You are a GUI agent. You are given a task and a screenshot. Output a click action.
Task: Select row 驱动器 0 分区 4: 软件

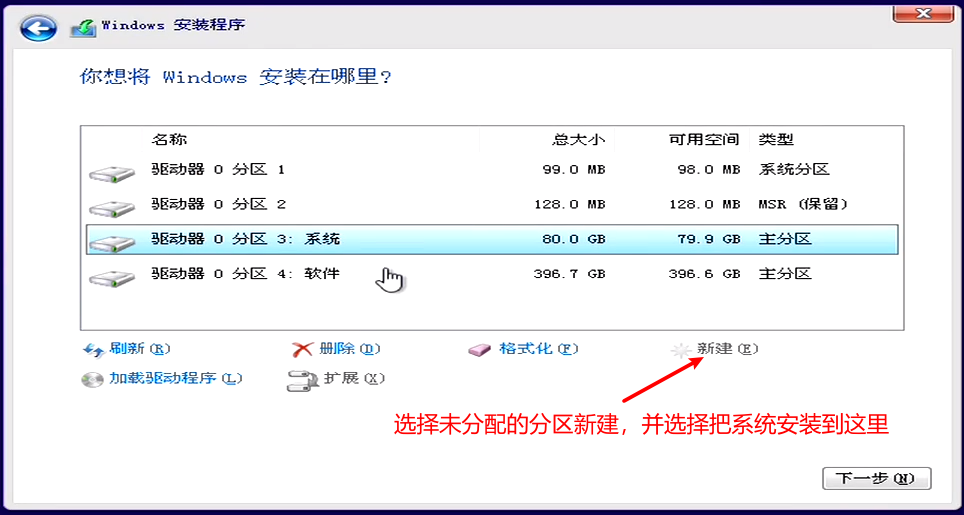click(x=492, y=273)
